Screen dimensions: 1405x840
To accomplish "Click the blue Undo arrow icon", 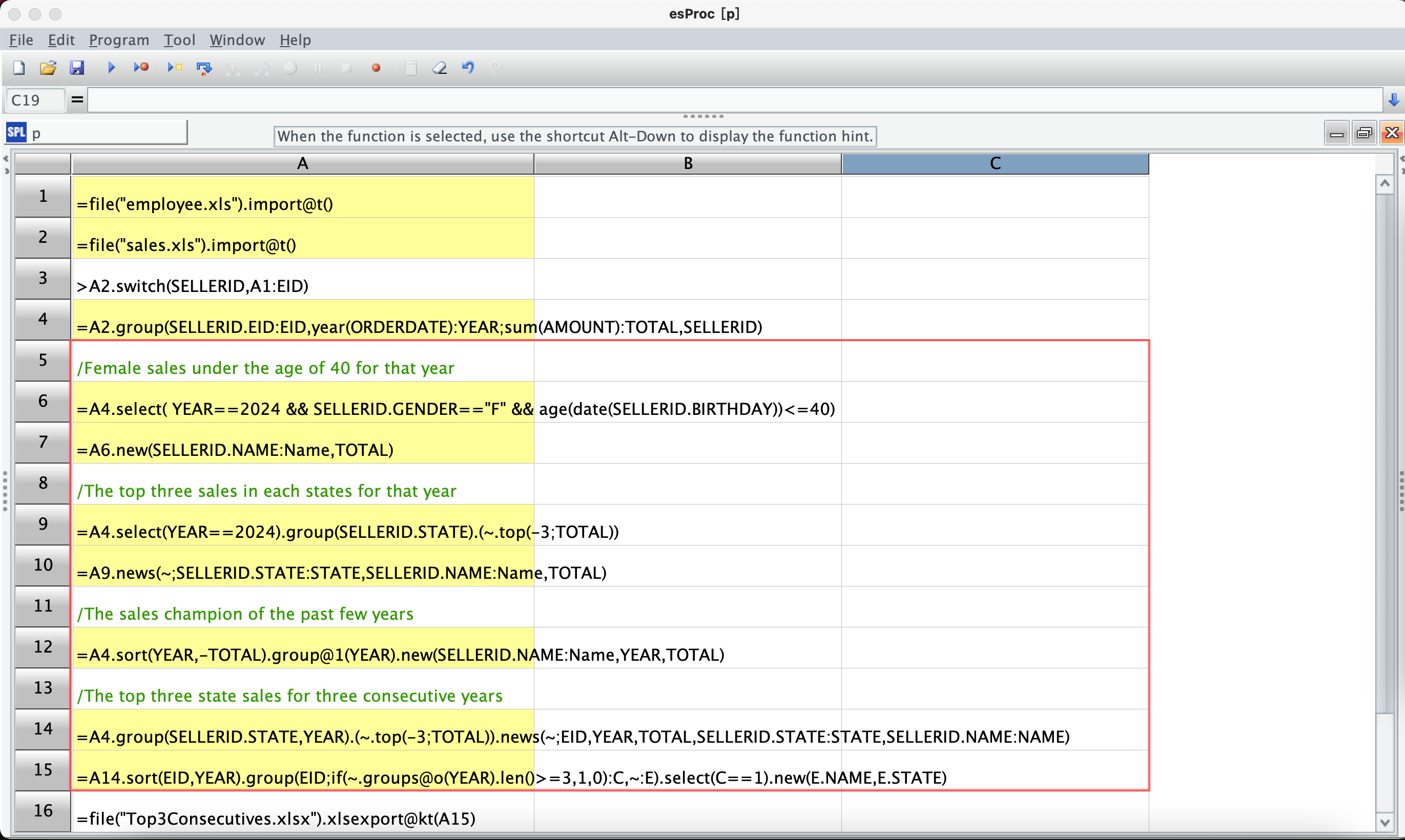I will tap(468, 68).
